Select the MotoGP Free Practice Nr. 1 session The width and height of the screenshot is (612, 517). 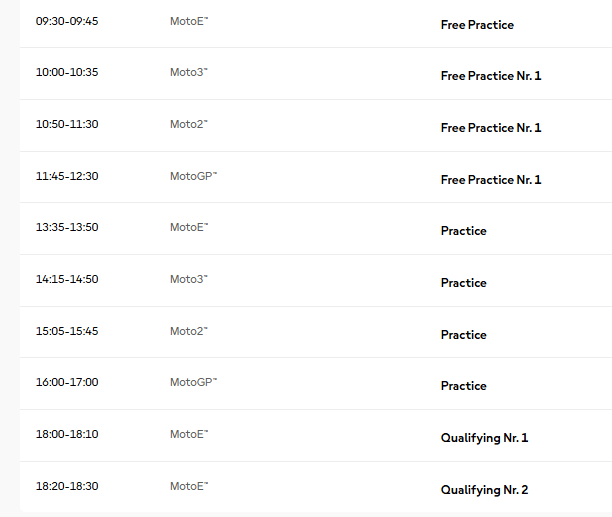(490, 180)
